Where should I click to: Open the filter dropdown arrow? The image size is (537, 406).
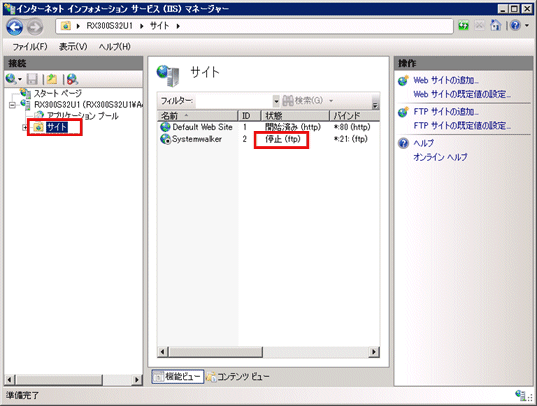[x=276, y=101]
